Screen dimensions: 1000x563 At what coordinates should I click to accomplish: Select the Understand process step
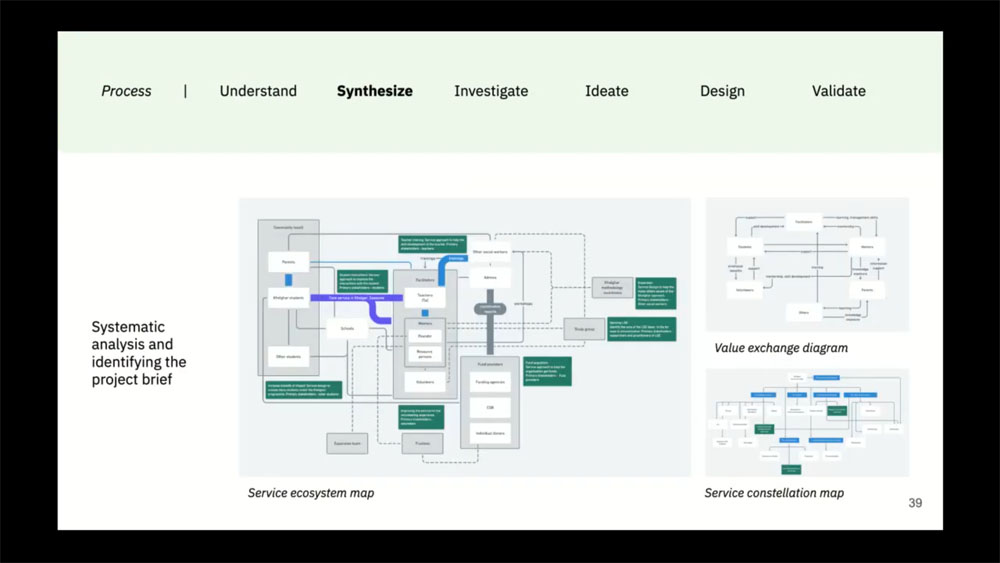[258, 91]
